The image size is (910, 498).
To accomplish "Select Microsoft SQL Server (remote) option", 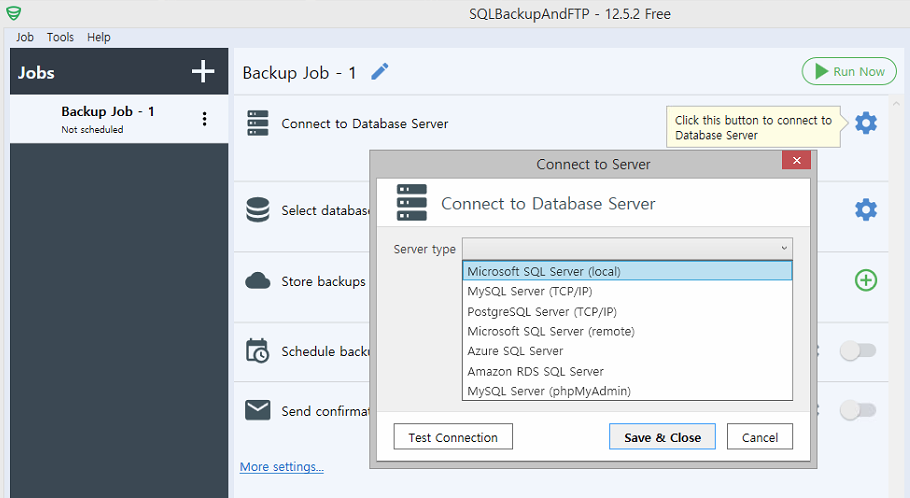I will 627,331.
